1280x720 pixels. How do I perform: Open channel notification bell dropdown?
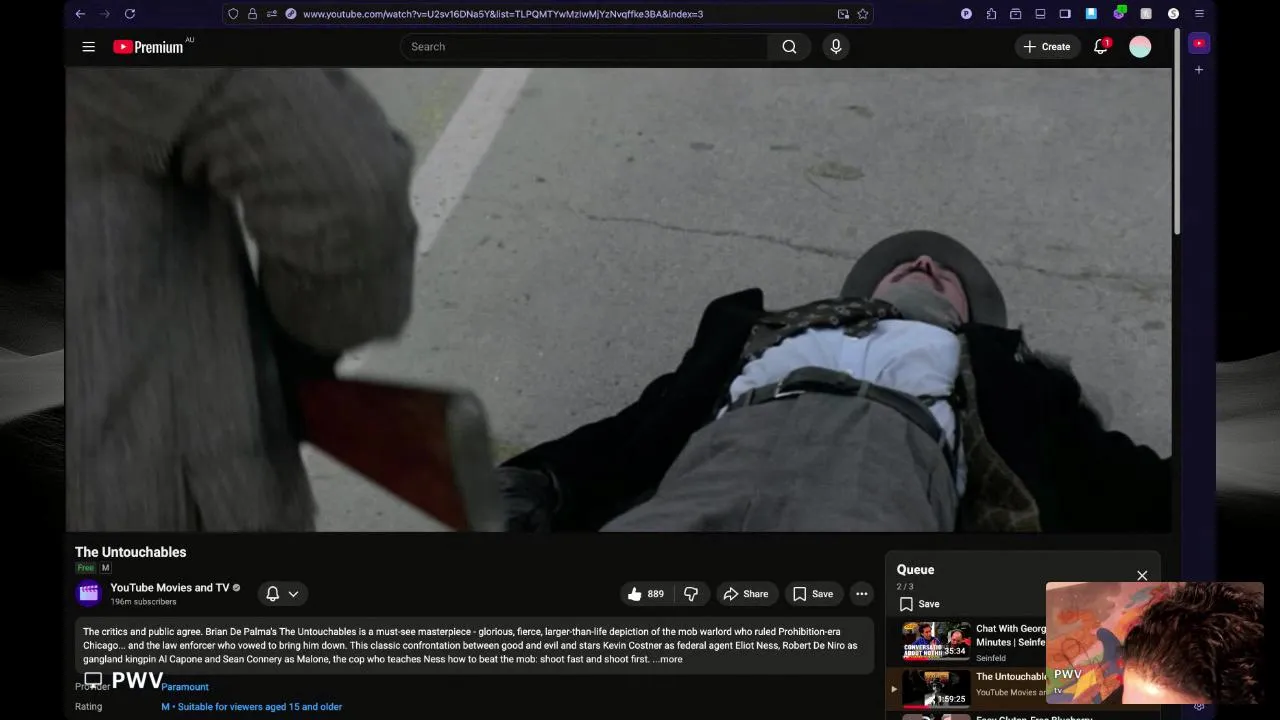point(282,594)
